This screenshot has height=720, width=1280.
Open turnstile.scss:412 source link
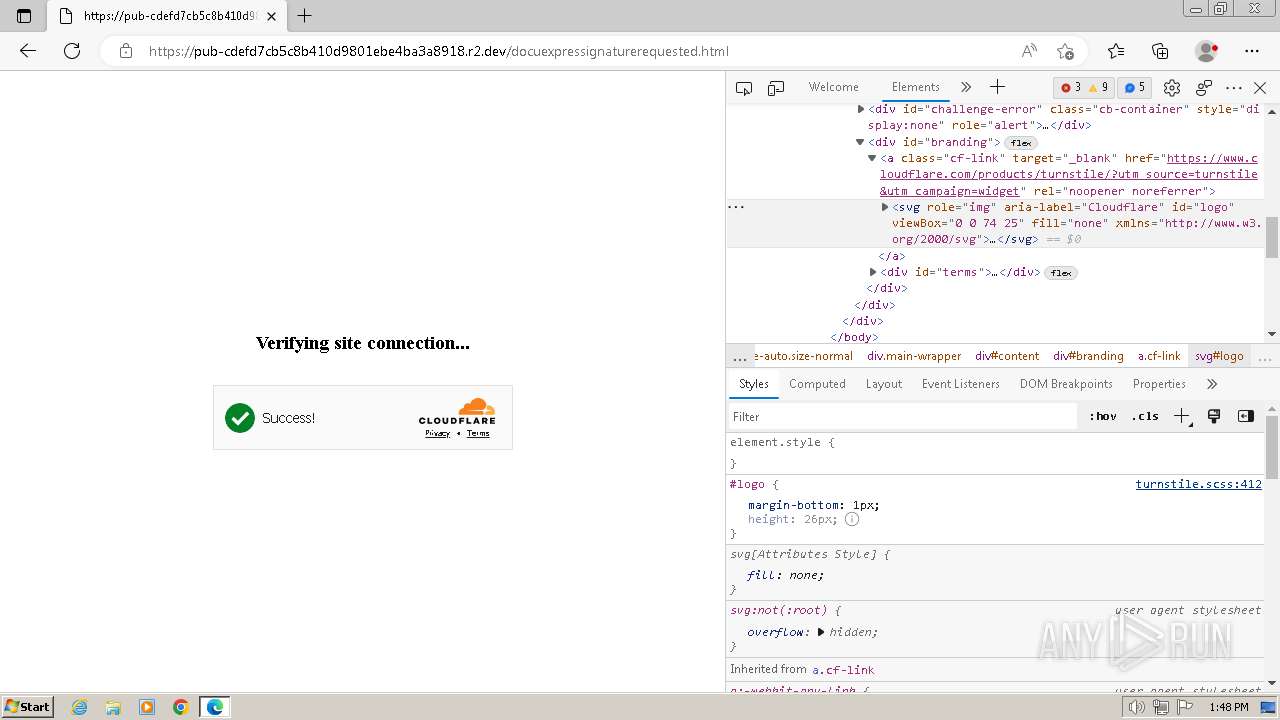[1198, 484]
